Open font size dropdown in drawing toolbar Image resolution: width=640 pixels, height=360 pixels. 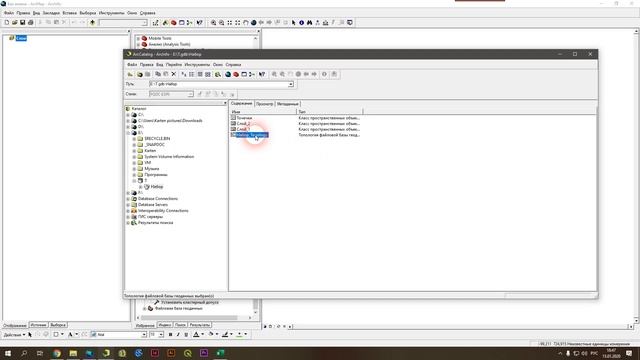(161, 335)
